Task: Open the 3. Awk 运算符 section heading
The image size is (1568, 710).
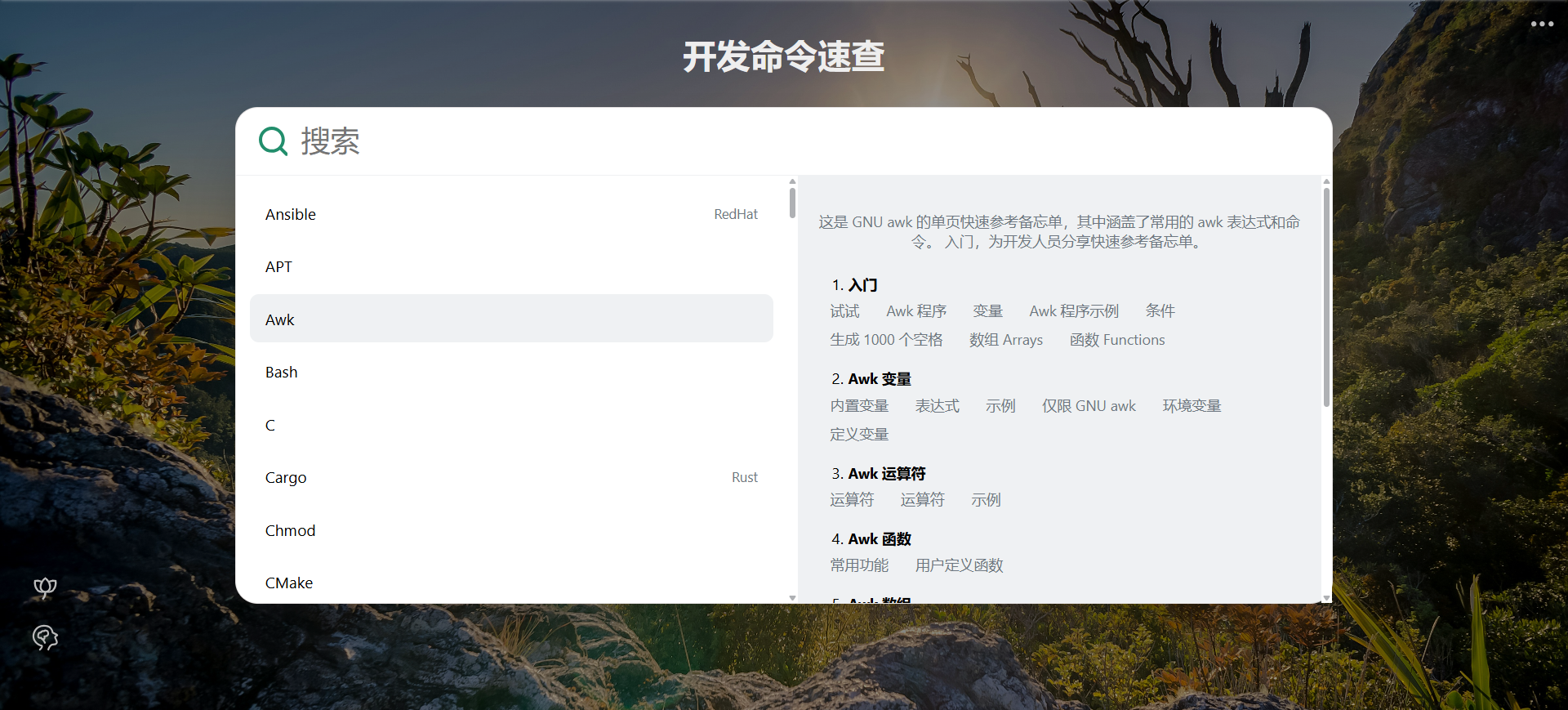Action: 879,474
